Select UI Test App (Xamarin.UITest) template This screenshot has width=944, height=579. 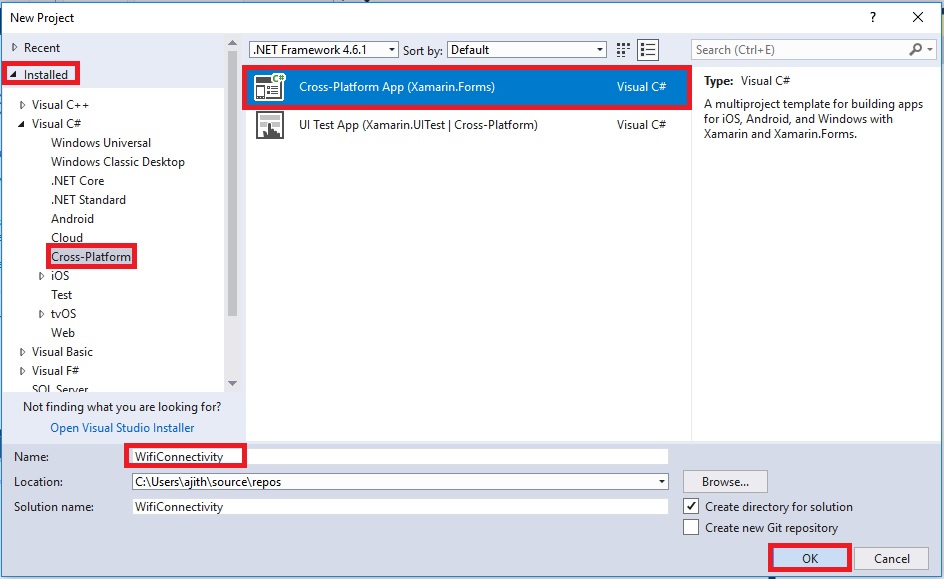[x=467, y=125]
